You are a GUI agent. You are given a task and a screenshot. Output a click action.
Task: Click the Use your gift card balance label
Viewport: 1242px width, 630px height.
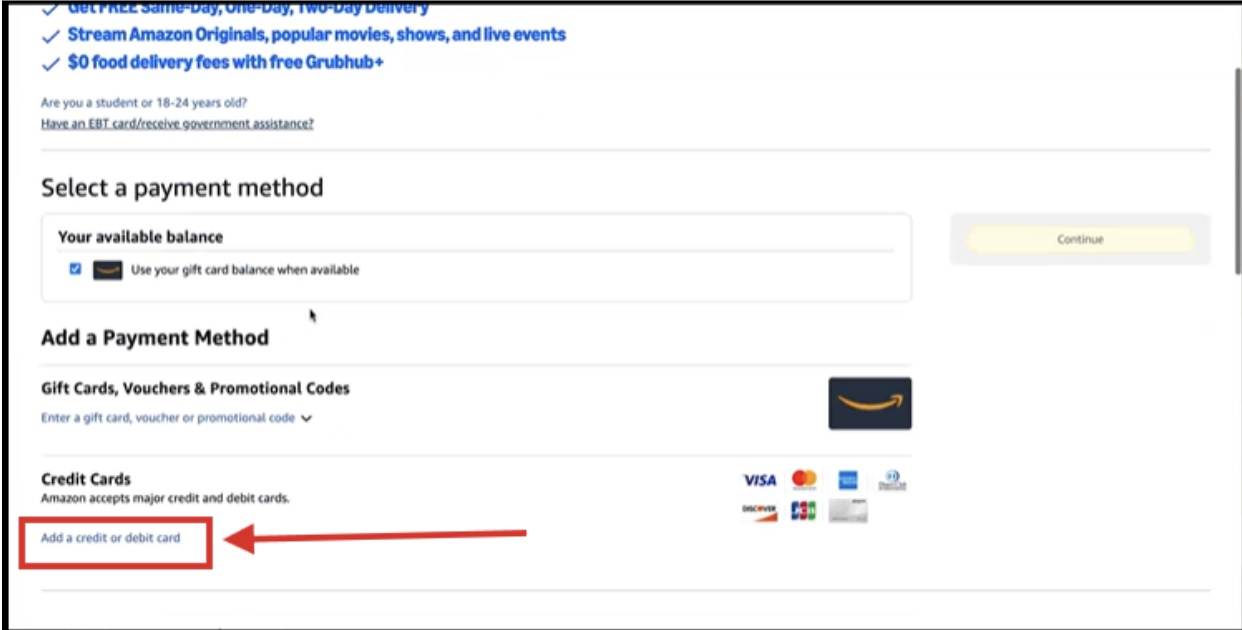coord(245,270)
